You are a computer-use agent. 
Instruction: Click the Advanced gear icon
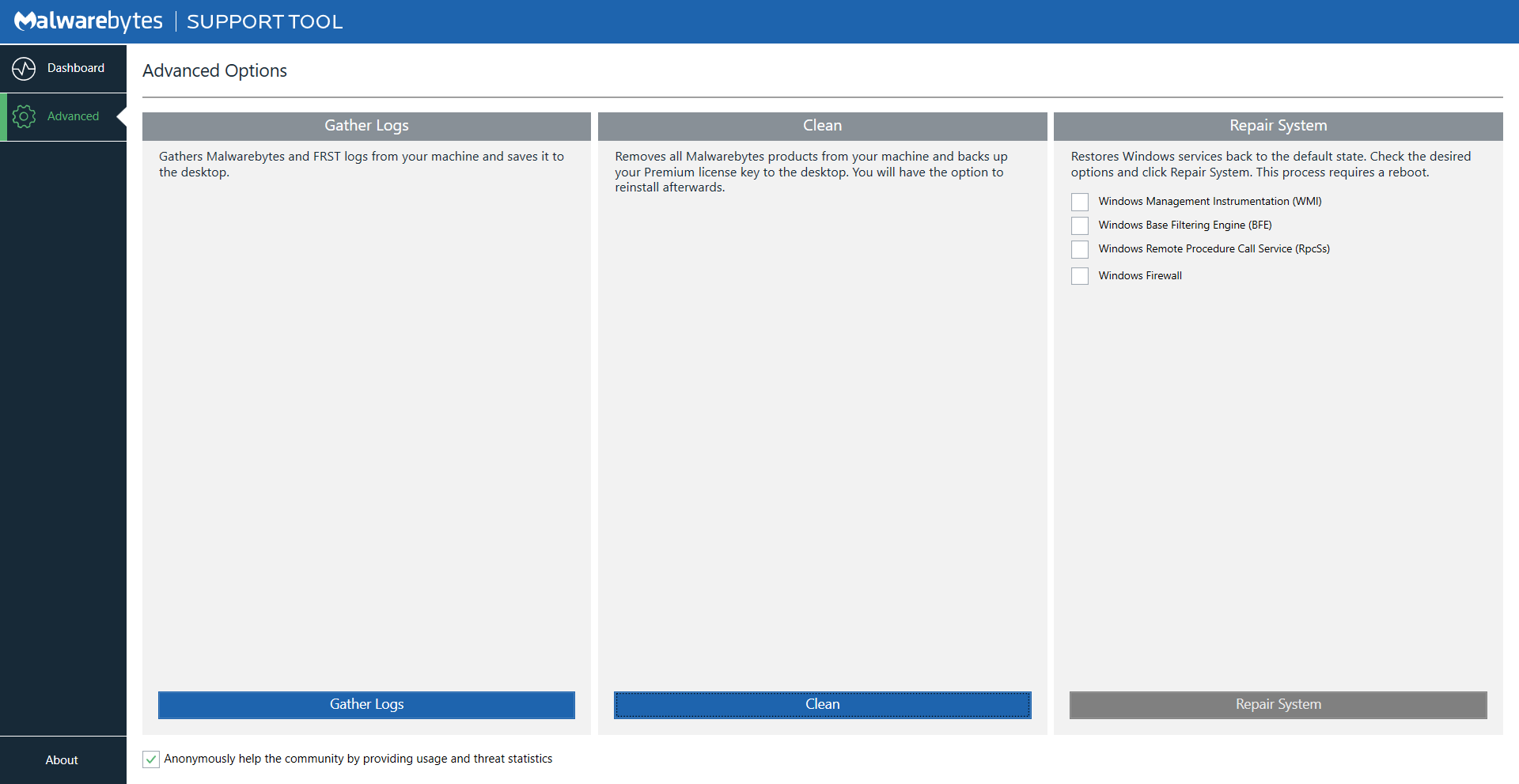click(x=24, y=116)
